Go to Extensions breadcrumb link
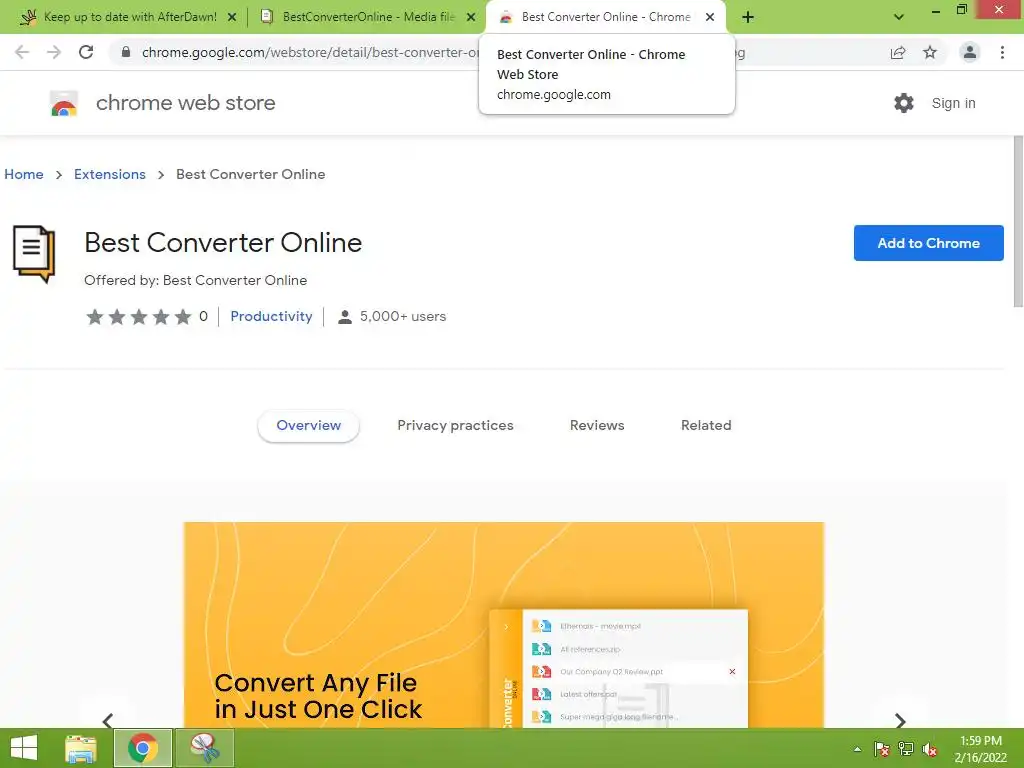Image resolution: width=1024 pixels, height=768 pixels. coord(110,174)
